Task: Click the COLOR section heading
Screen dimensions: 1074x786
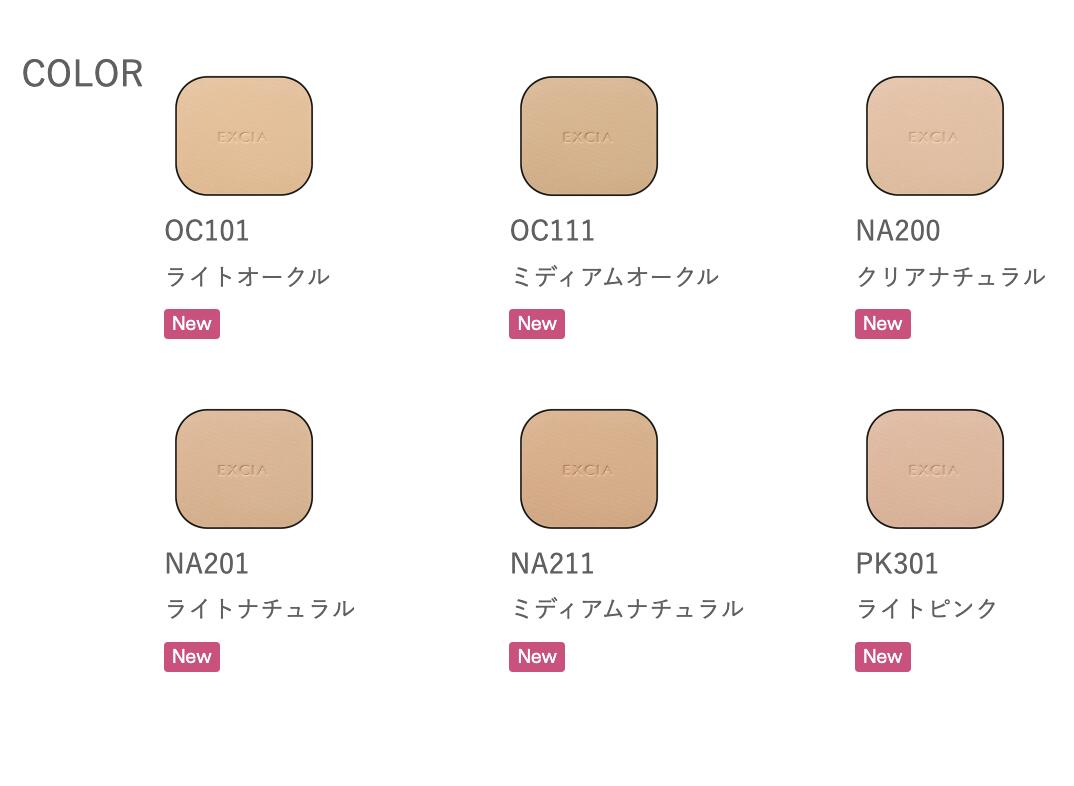Action: point(83,74)
